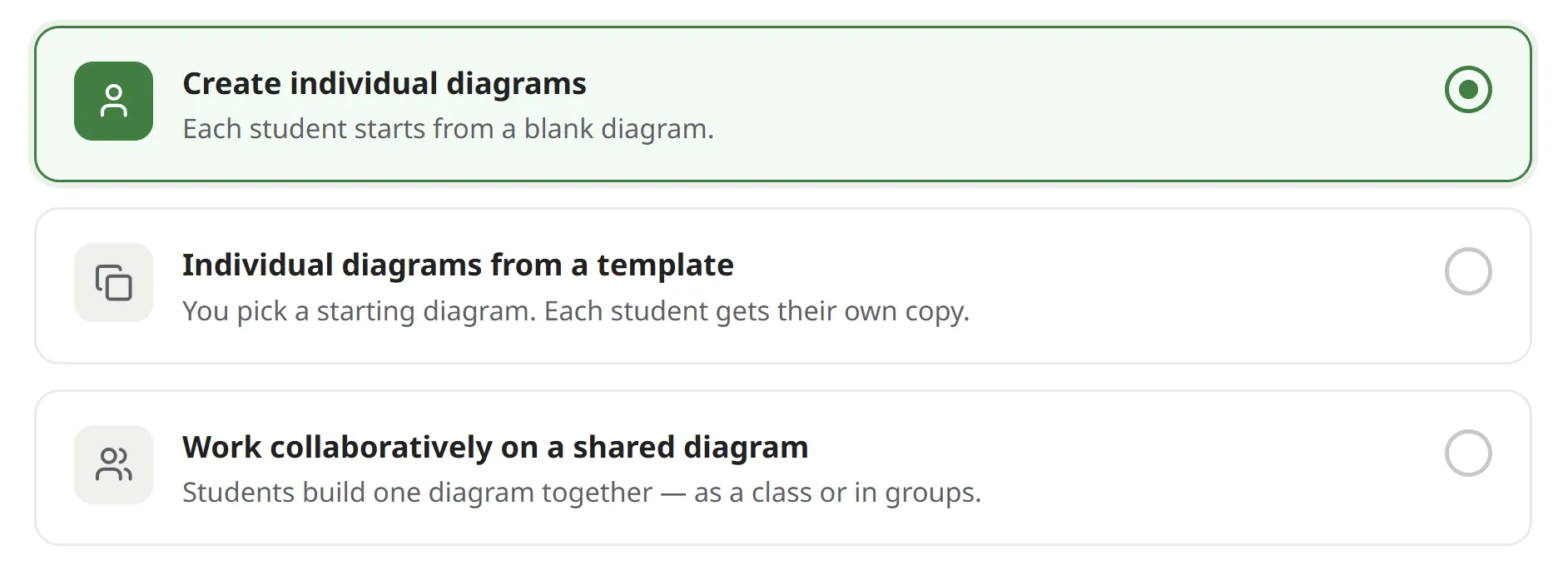Click the "Create individual diagrams" heading
The image size is (1568, 570).
click(385, 83)
